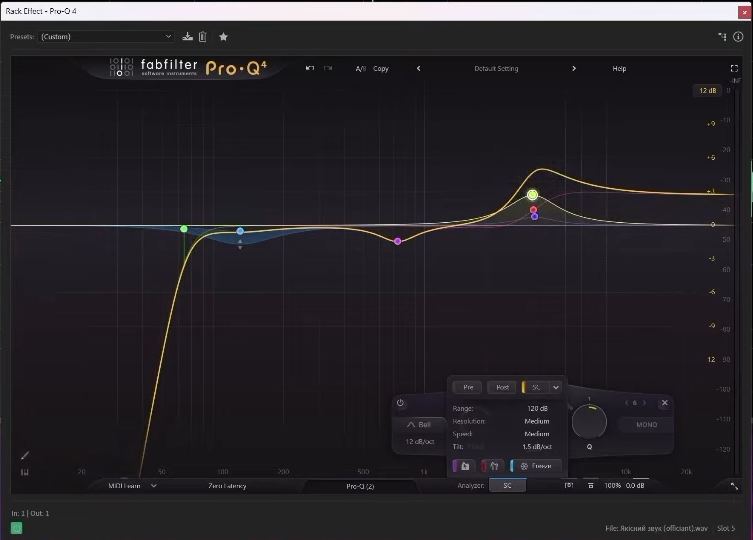This screenshot has height=540, width=753.
Task: Toggle the bypass icon in bottom bar
Action: 569,485
